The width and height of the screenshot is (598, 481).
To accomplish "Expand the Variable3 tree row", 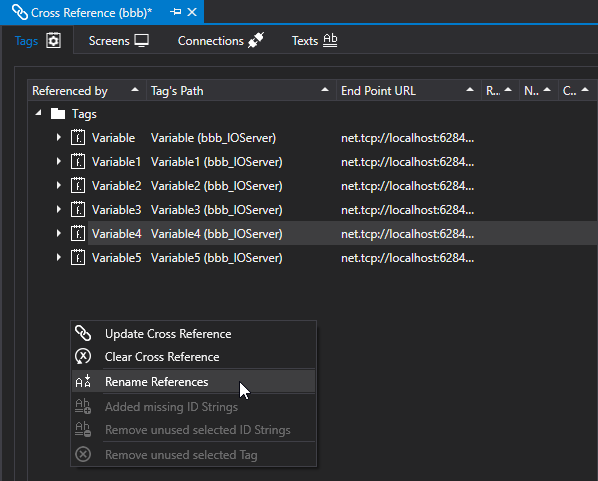I will [58, 209].
